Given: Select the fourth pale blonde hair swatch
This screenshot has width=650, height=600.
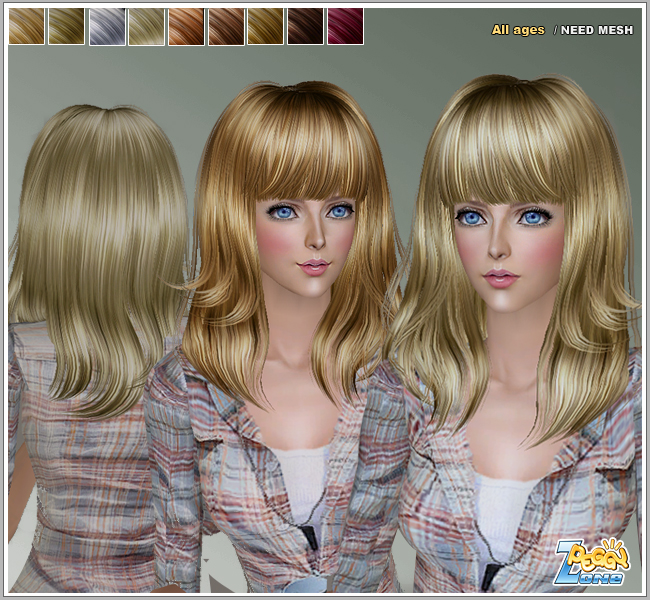Looking at the screenshot, I should pyautogui.click(x=146, y=27).
